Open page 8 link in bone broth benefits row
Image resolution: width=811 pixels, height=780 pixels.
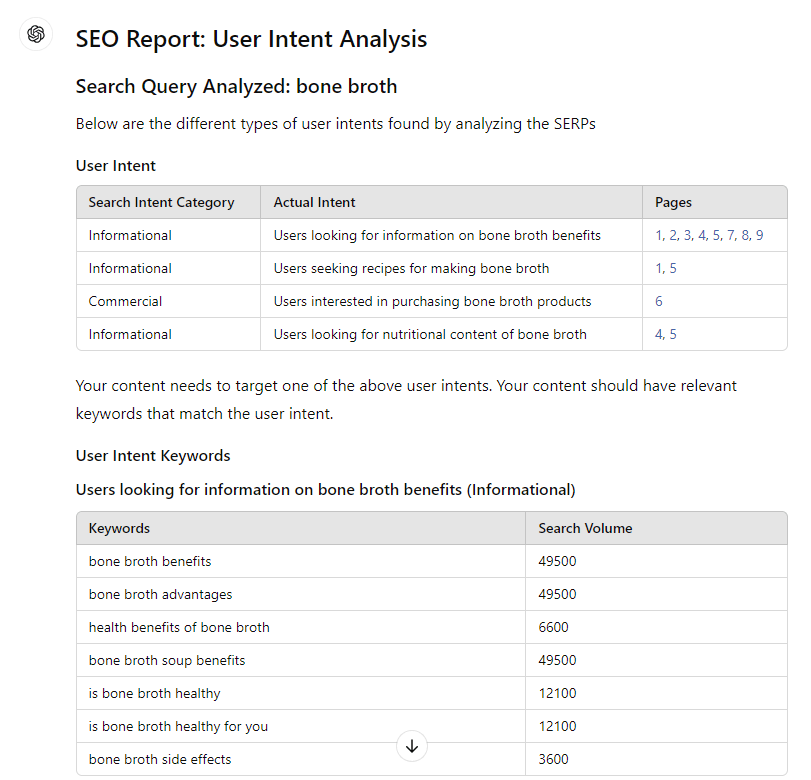point(745,235)
